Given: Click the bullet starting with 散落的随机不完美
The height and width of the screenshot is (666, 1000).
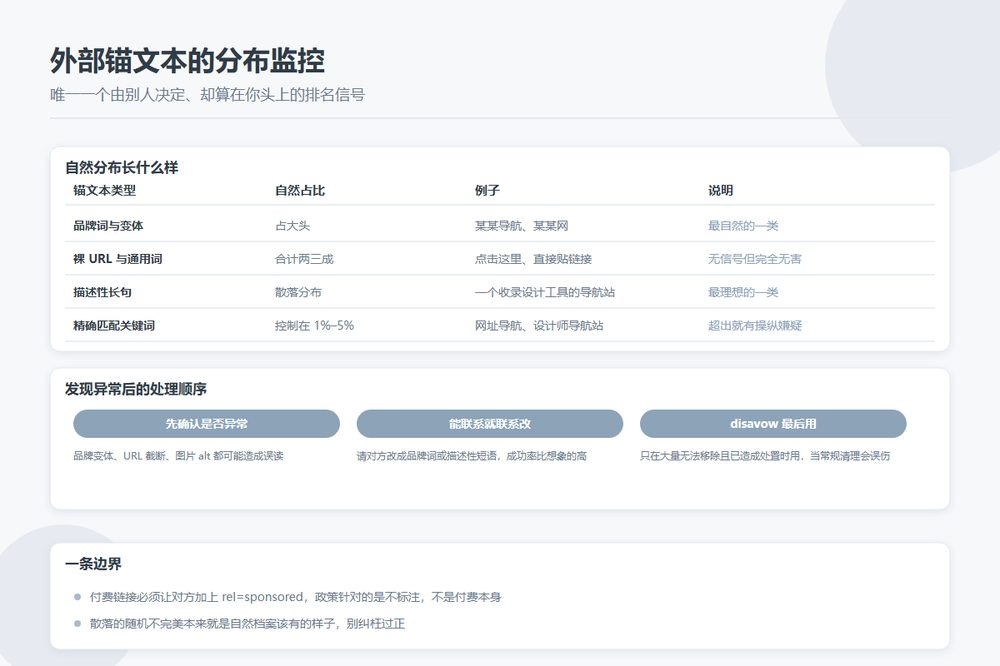Looking at the screenshot, I should [247, 623].
